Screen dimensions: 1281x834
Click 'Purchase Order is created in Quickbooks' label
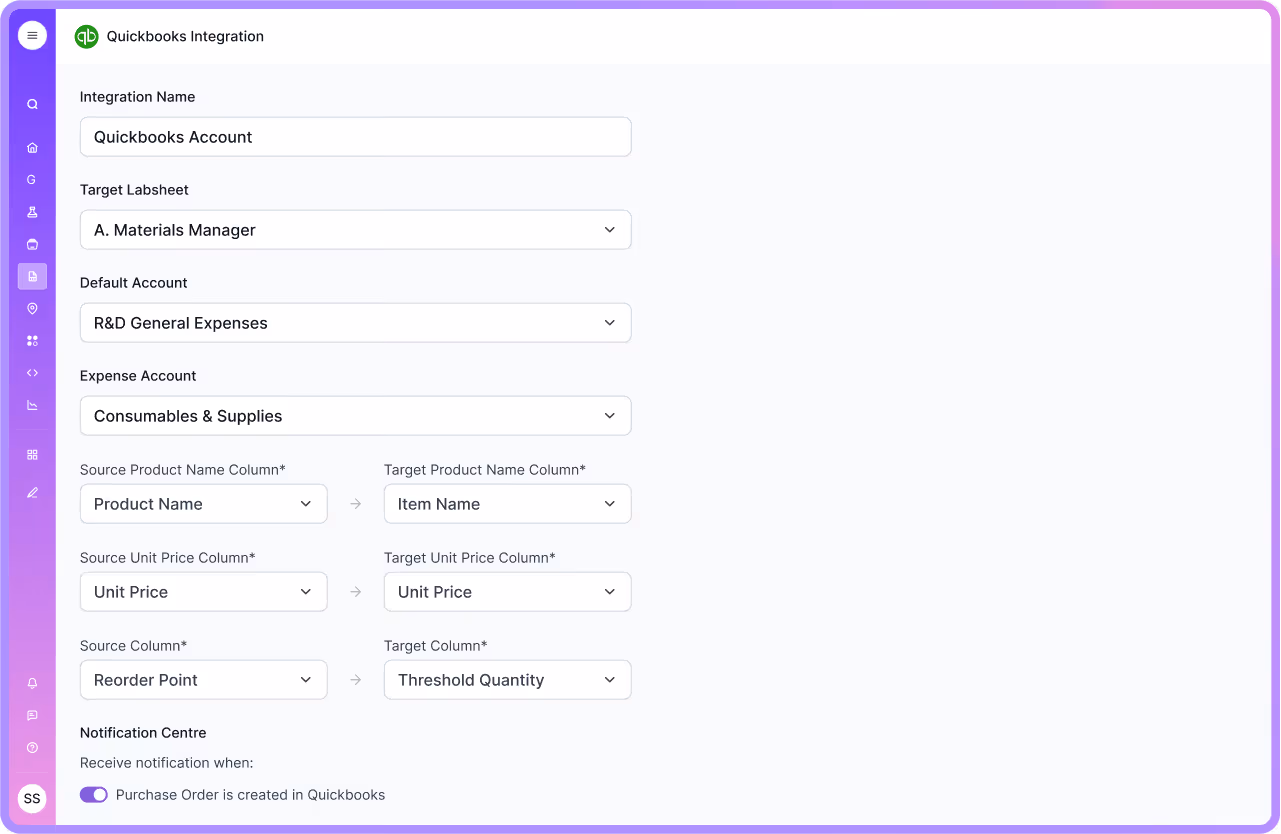click(251, 795)
